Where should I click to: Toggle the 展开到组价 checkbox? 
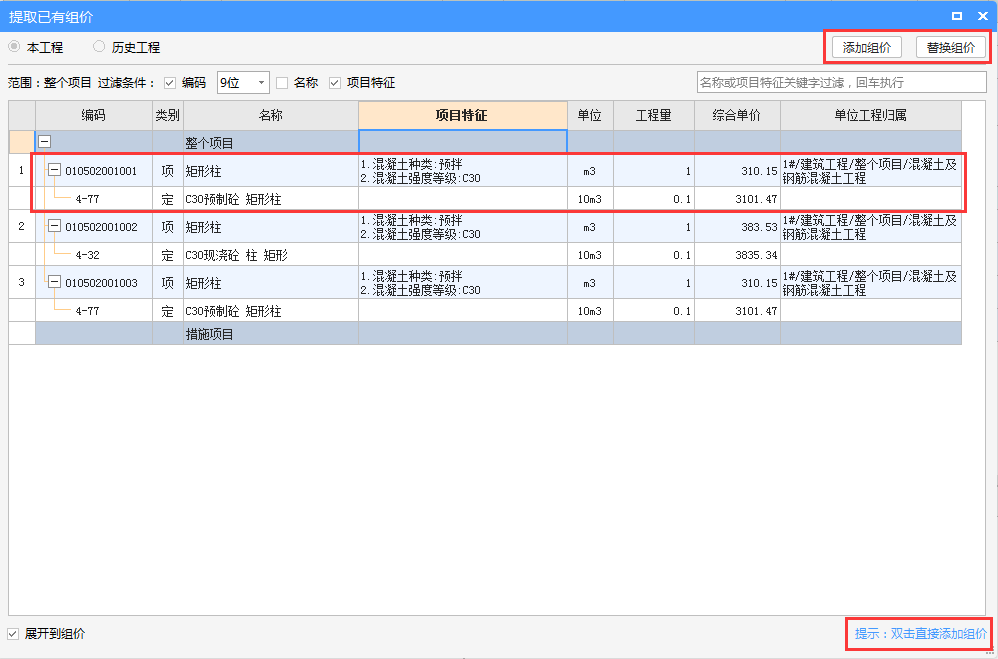(x=13, y=634)
